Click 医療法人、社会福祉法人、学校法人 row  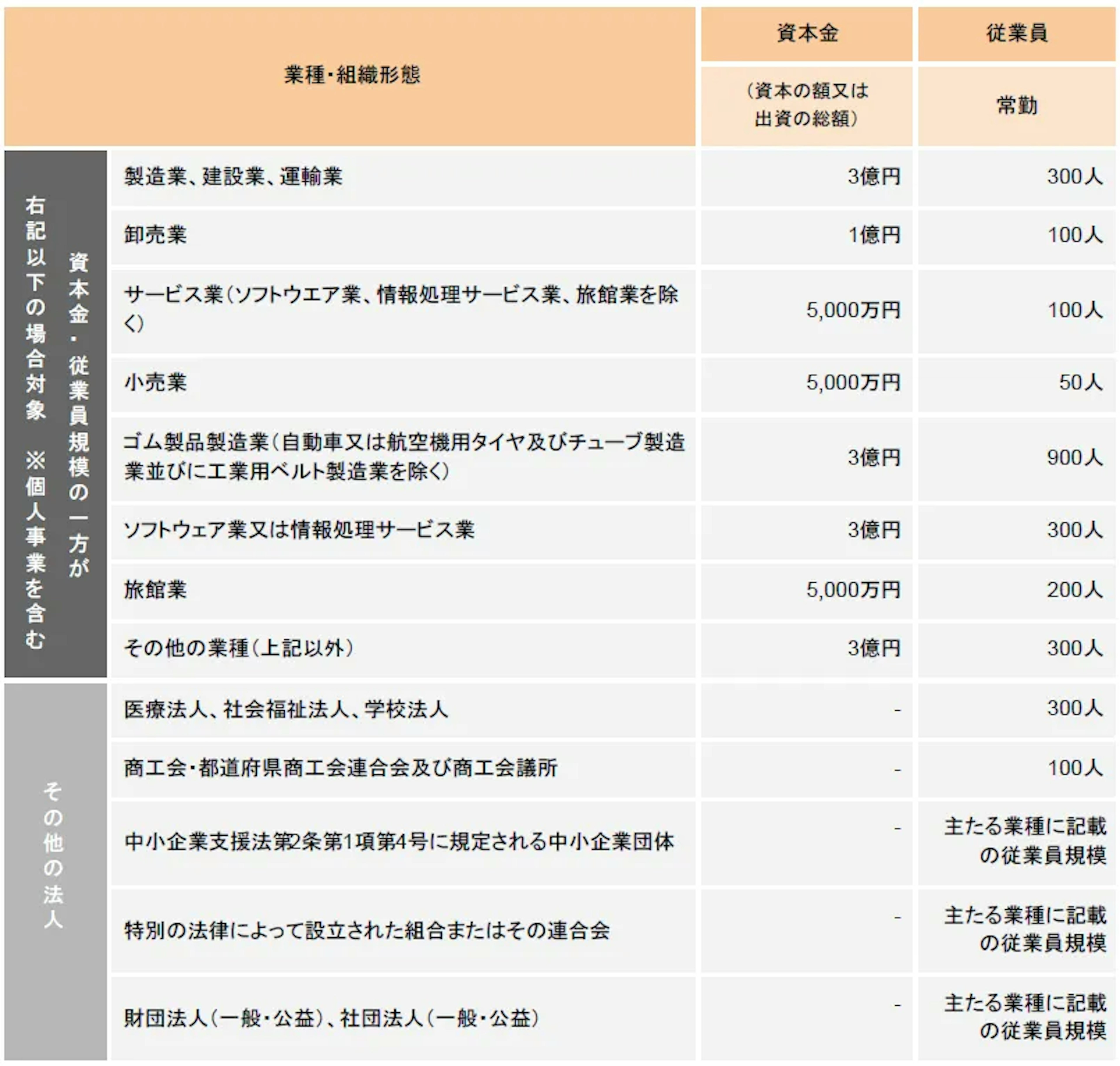[286, 709]
